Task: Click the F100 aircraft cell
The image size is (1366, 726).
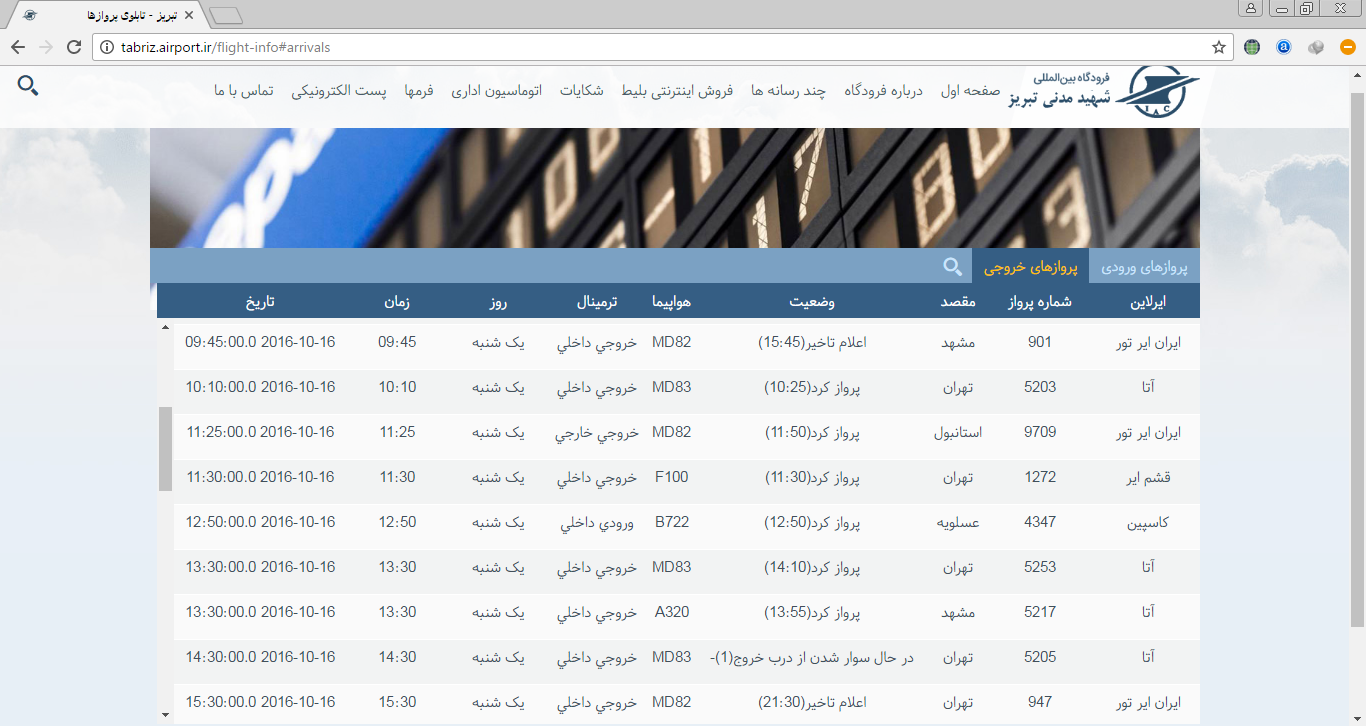Action: (671, 477)
